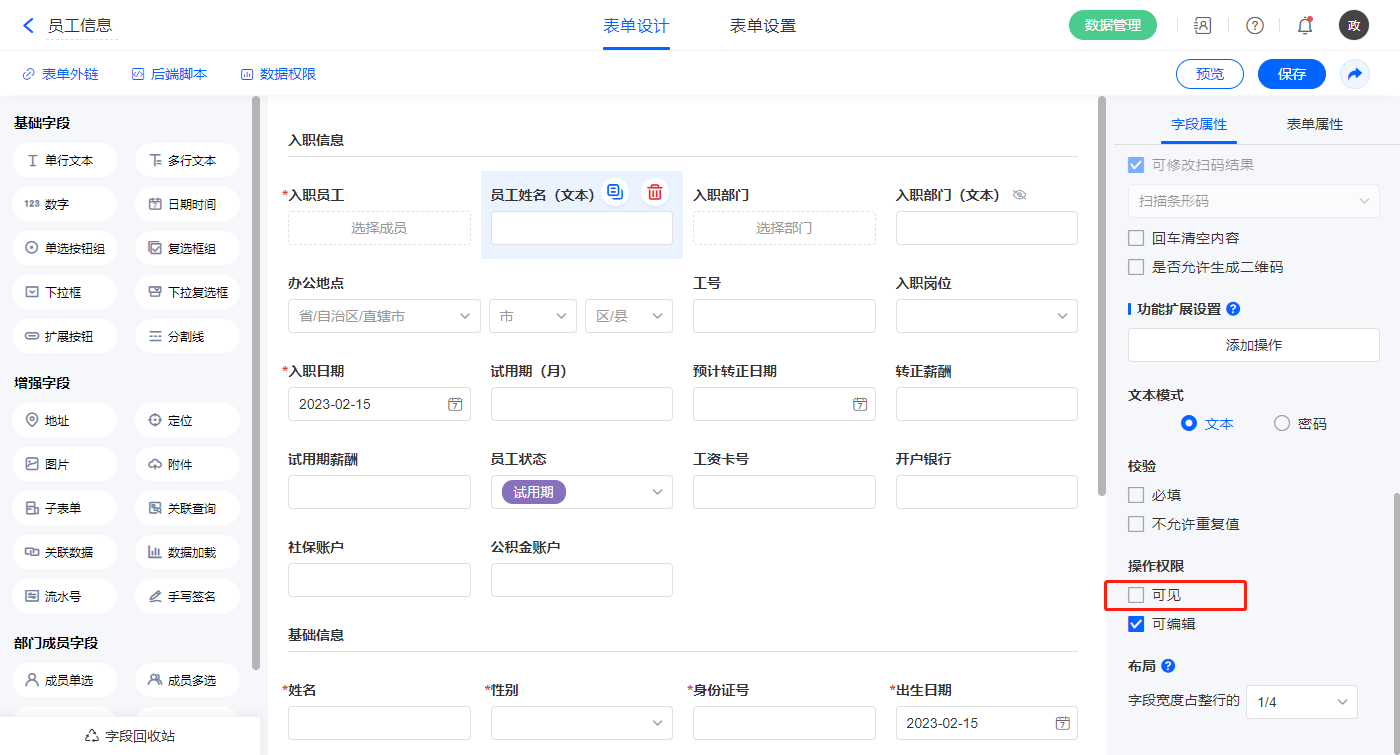Switch to the 表单属性 tab
This screenshot has width=1400, height=755.
coord(1314,124)
